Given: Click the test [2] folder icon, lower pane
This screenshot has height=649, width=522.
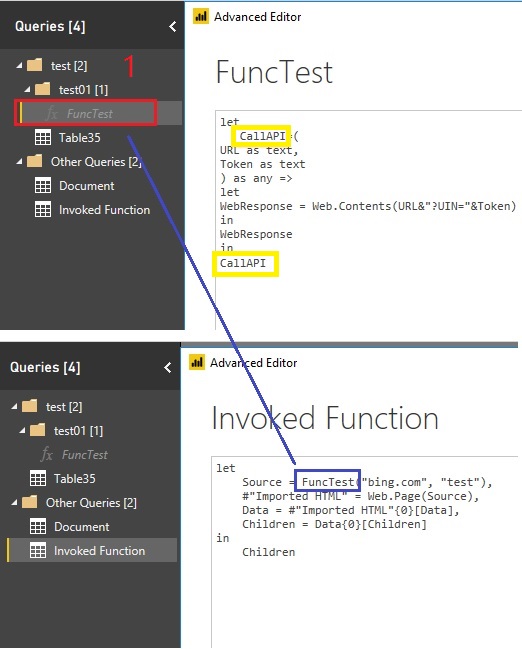Looking at the screenshot, I should tap(30, 406).
